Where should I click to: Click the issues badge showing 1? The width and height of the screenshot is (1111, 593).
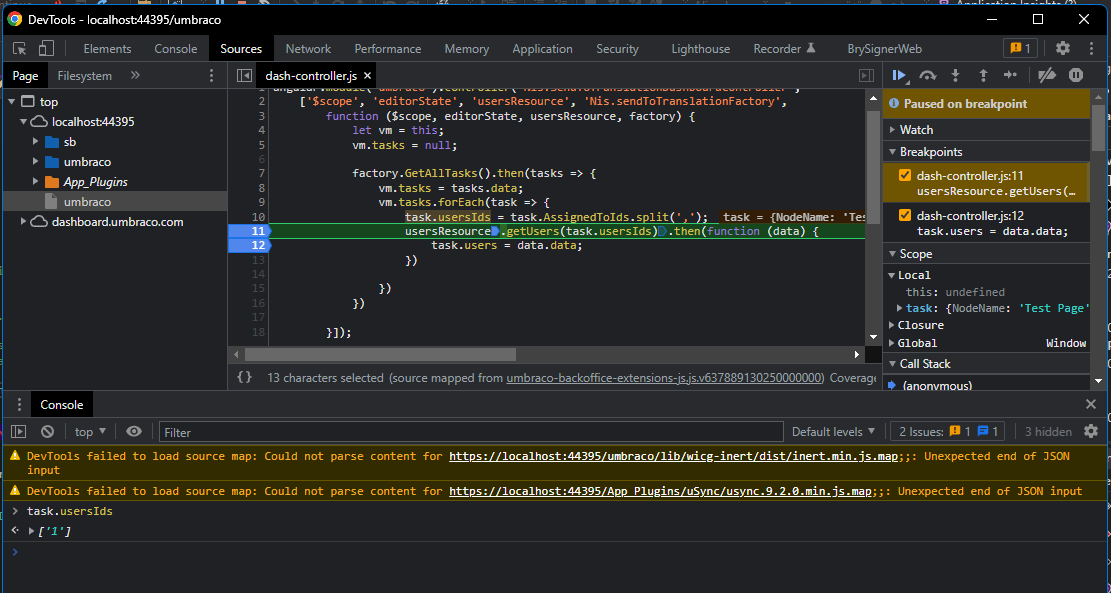1020,48
